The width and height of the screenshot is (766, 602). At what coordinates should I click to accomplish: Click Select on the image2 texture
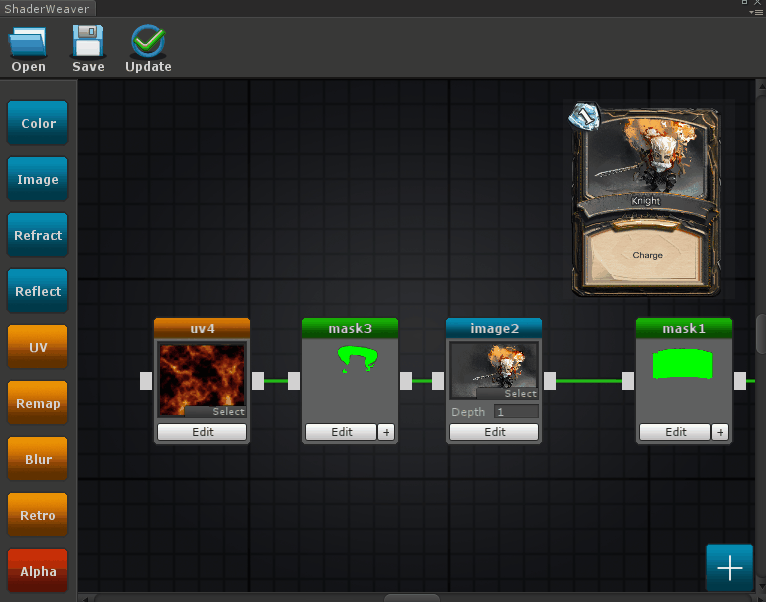click(507, 393)
